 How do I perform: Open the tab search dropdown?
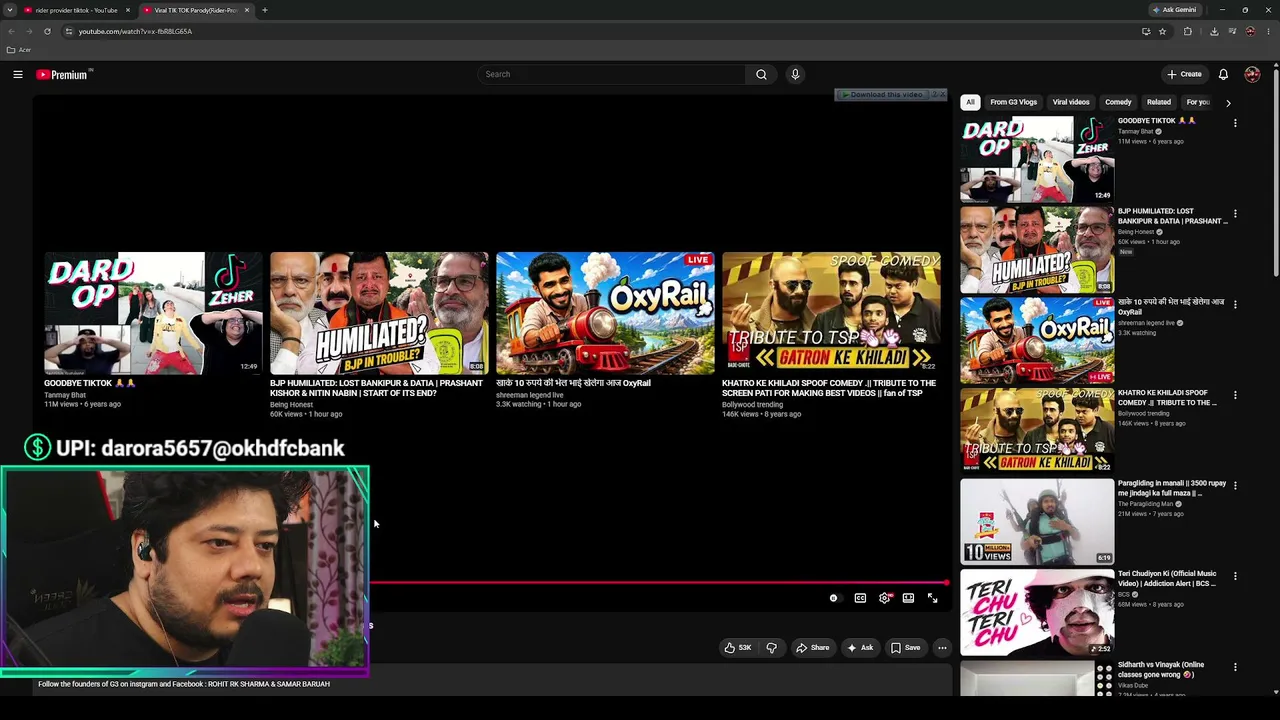pyautogui.click(x=10, y=10)
